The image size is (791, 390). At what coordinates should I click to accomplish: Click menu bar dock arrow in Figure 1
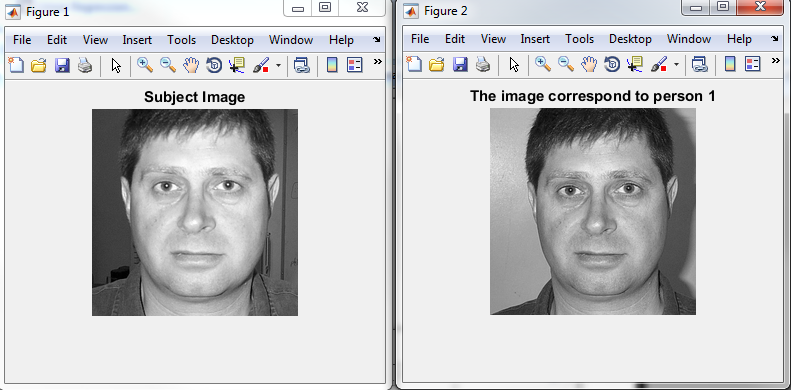point(377,39)
